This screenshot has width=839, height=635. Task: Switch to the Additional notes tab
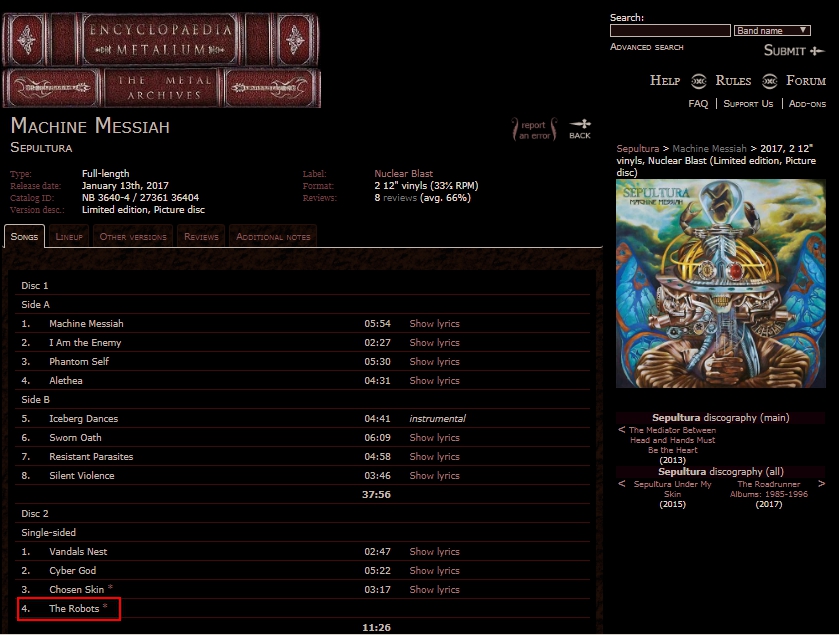[273, 236]
